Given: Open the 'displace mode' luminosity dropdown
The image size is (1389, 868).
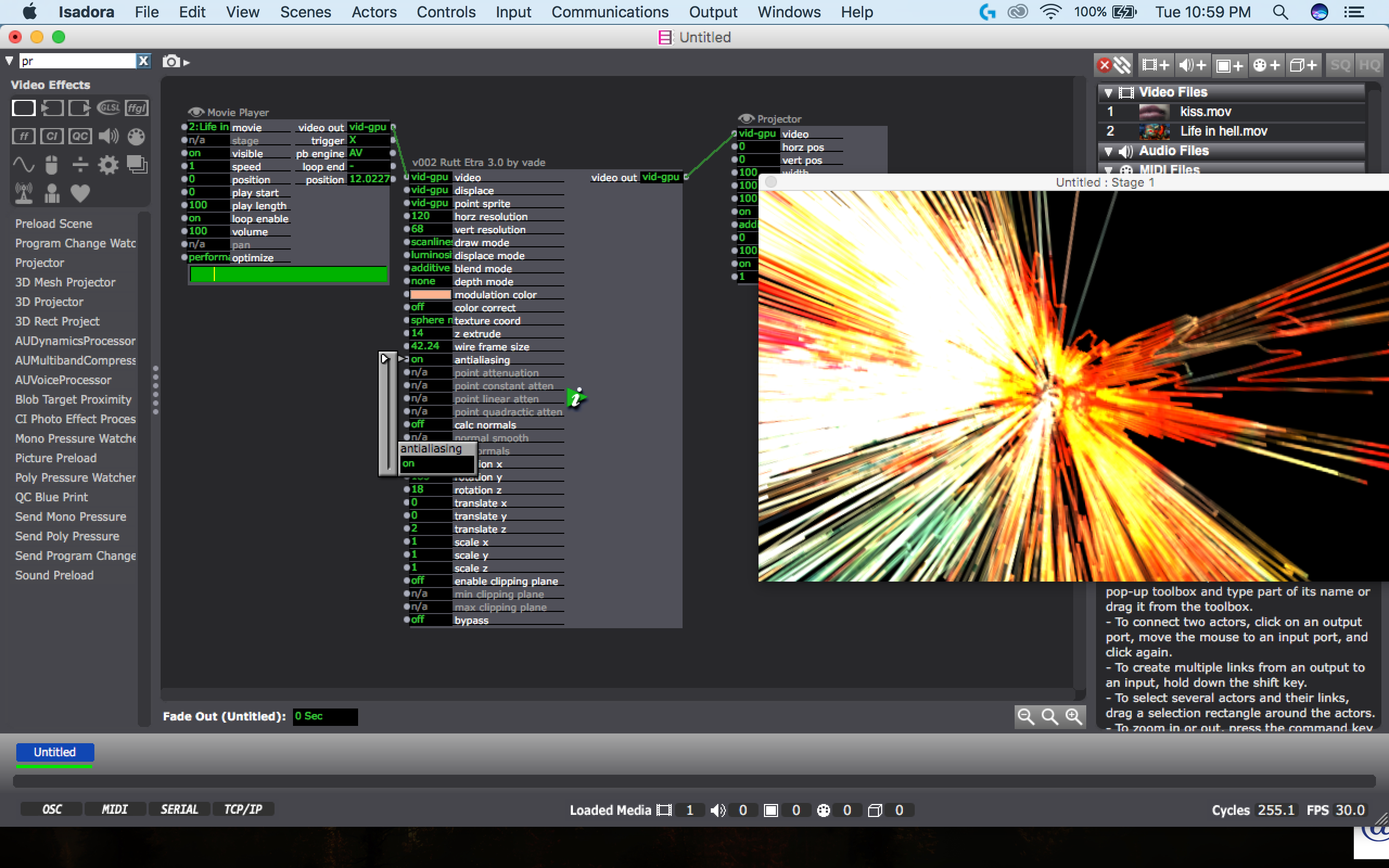Looking at the screenshot, I should [x=430, y=255].
